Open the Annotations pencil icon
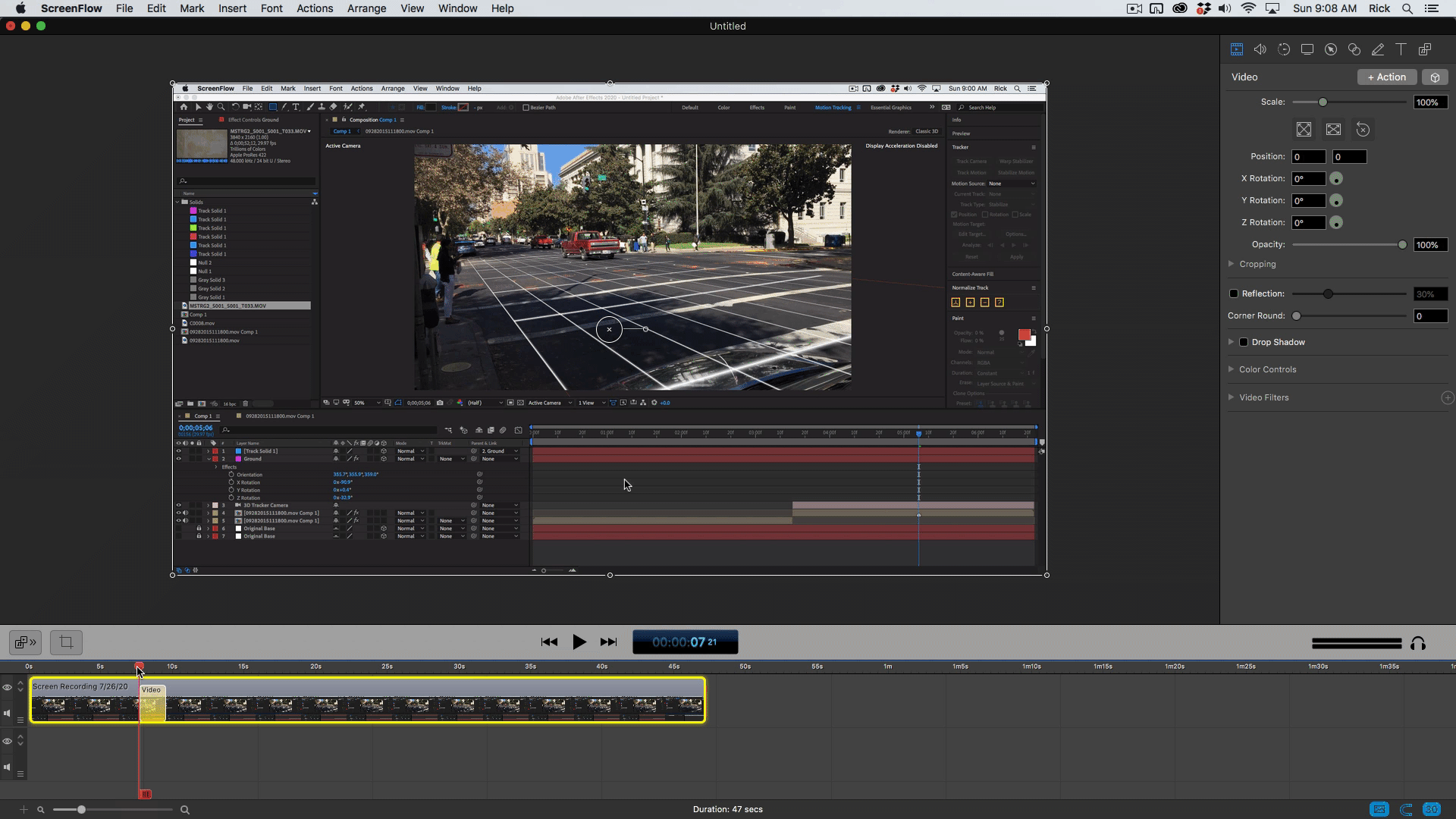 [x=1377, y=49]
